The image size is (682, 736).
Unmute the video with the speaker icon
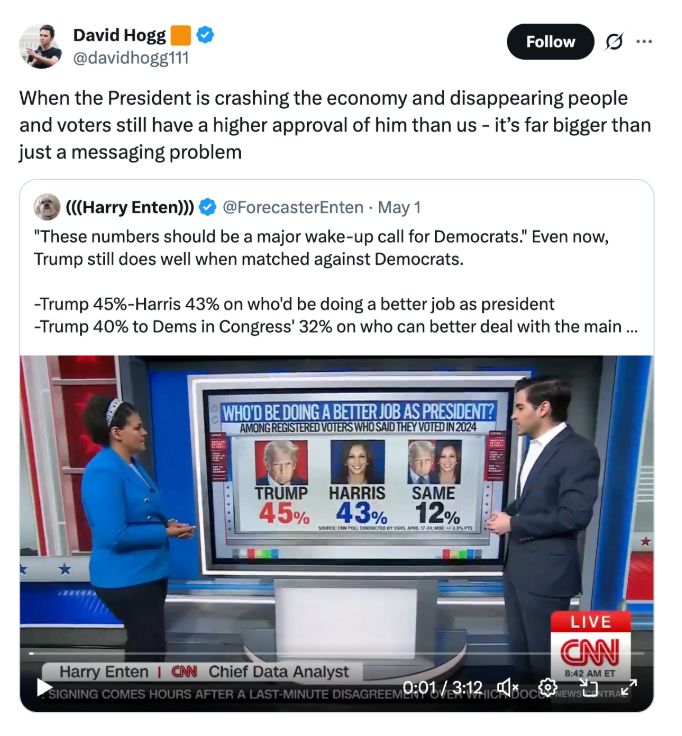(x=507, y=687)
